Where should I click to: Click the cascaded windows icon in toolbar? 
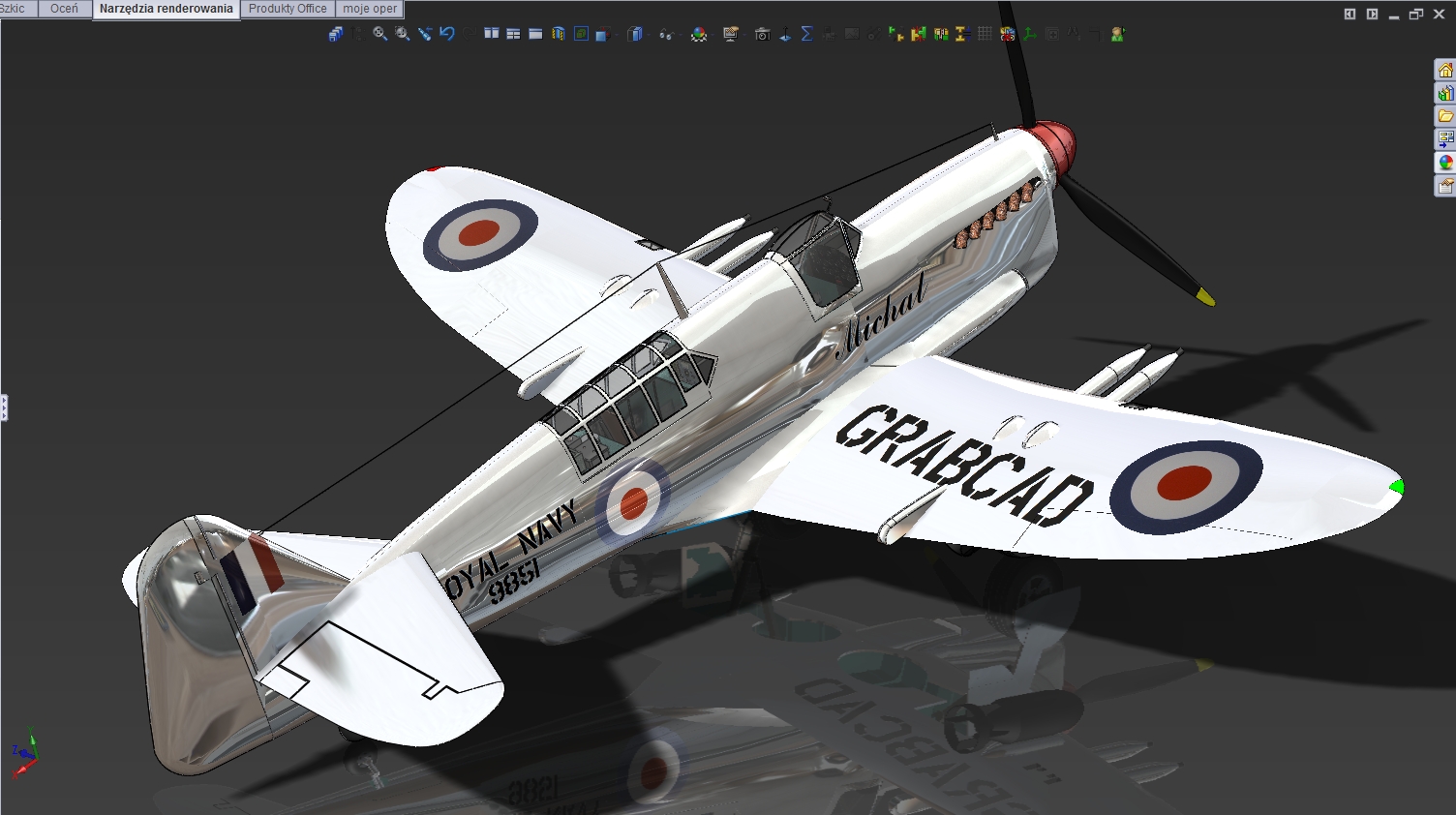click(336, 34)
